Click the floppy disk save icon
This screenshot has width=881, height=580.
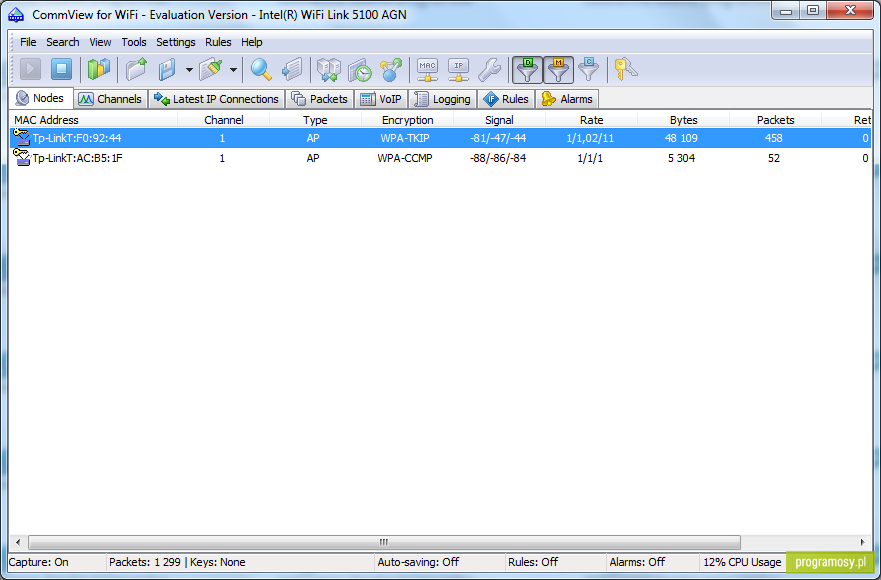(x=167, y=70)
